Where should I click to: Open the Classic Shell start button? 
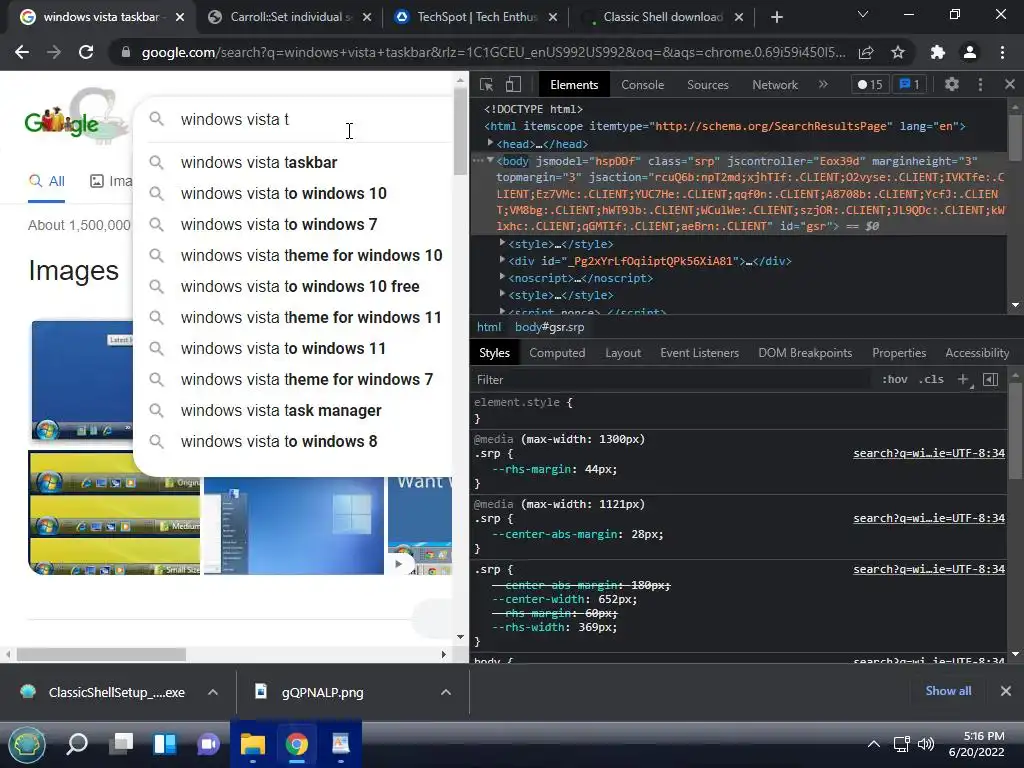26,744
